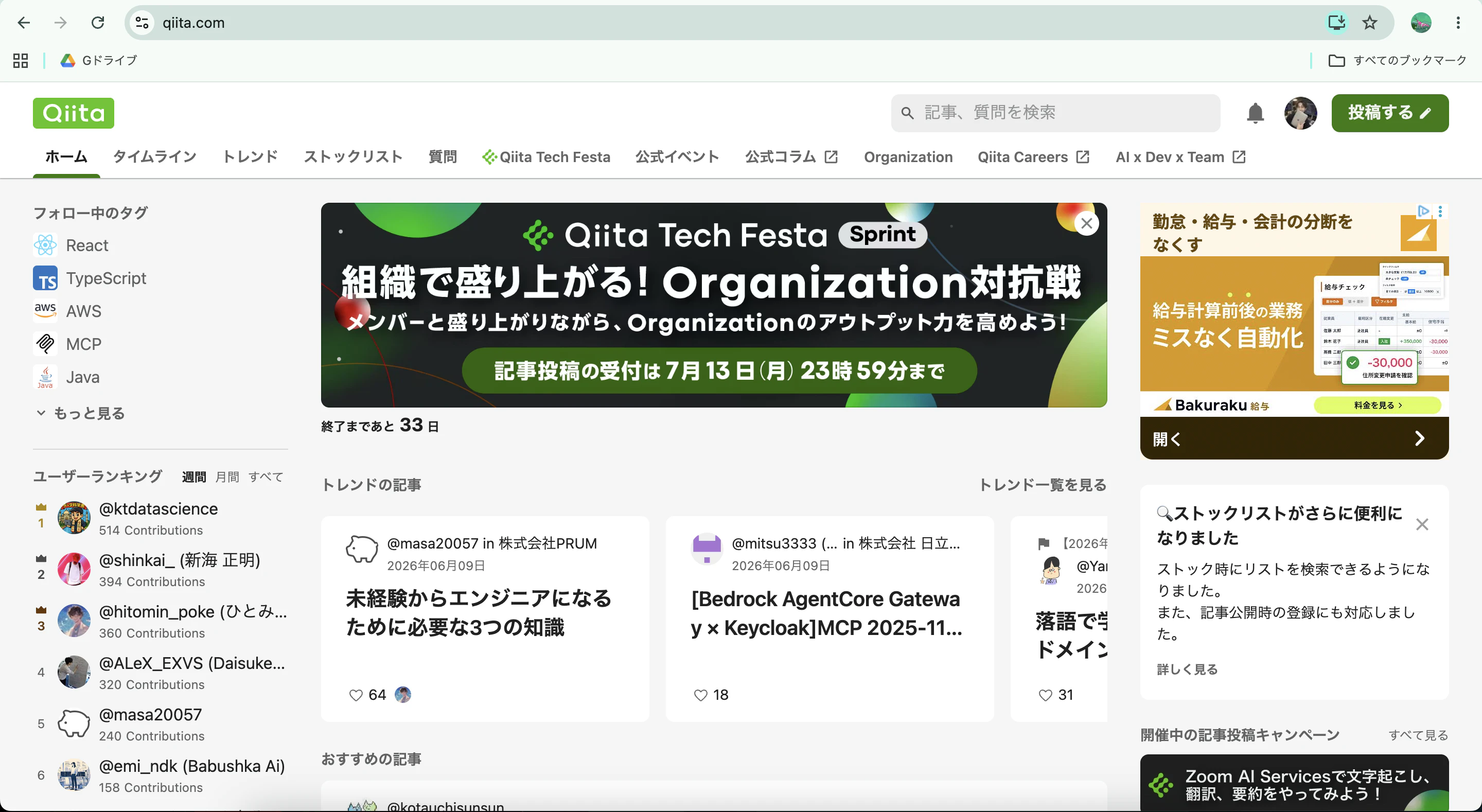Screen dimensions: 1482x812
Task: Bookmark this page with the star icon
Action: pyautogui.click(x=1370, y=23)
